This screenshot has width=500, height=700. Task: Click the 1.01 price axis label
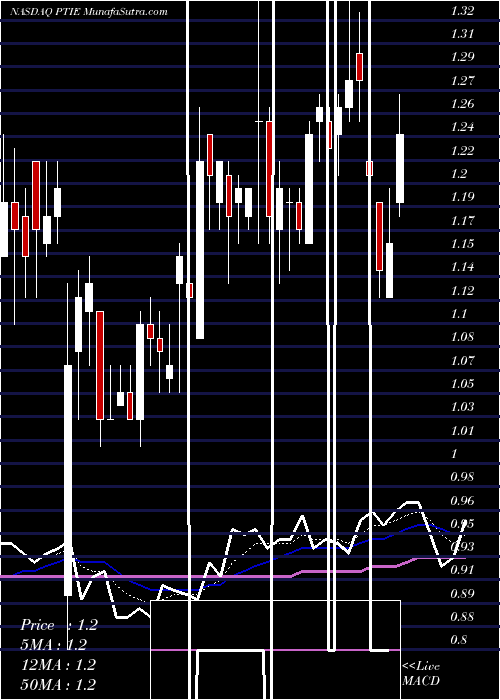[462, 430]
